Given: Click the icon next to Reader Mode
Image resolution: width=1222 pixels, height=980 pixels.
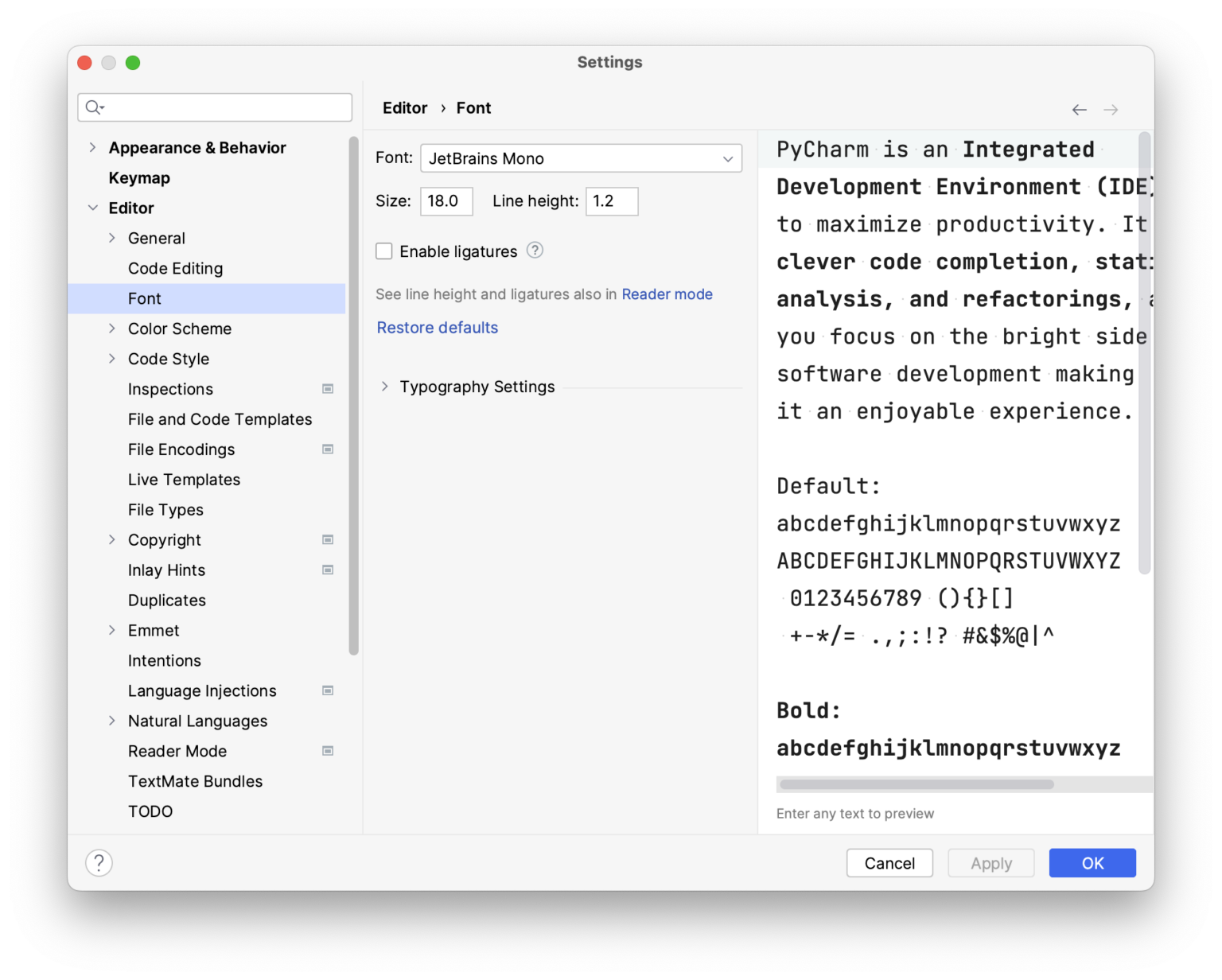Looking at the screenshot, I should coord(327,751).
